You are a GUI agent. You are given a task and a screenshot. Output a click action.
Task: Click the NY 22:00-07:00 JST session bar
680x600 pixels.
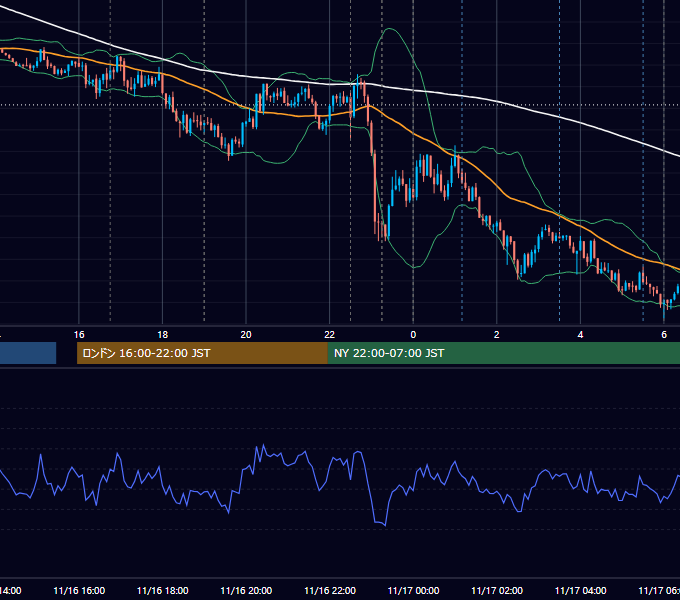(503, 353)
